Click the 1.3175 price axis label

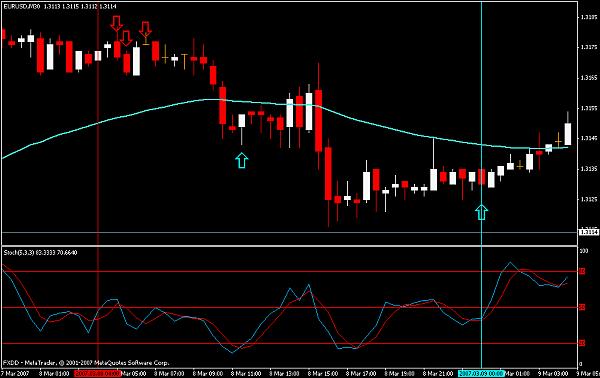[589, 47]
